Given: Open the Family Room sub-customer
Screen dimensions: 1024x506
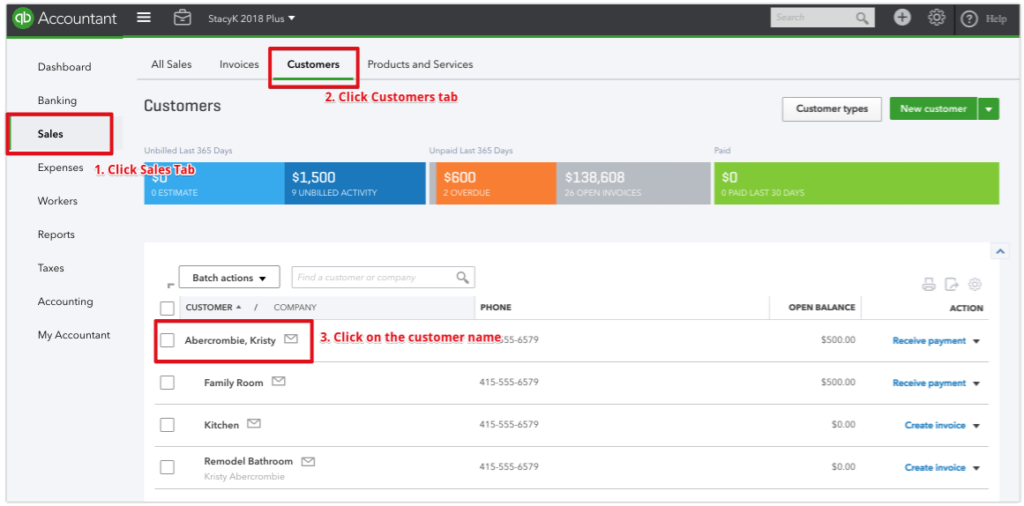Looking at the screenshot, I should pyautogui.click(x=234, y=383).
